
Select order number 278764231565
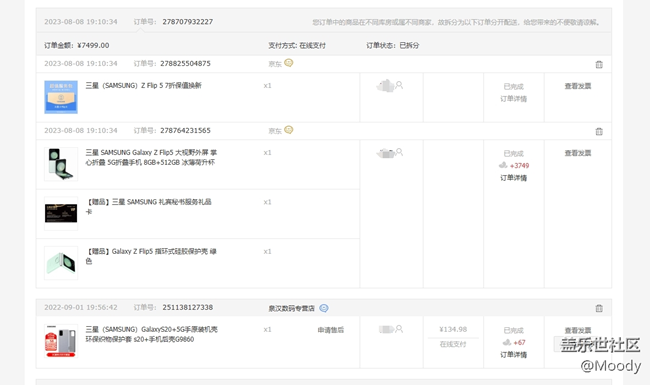[x=185, y=131]
